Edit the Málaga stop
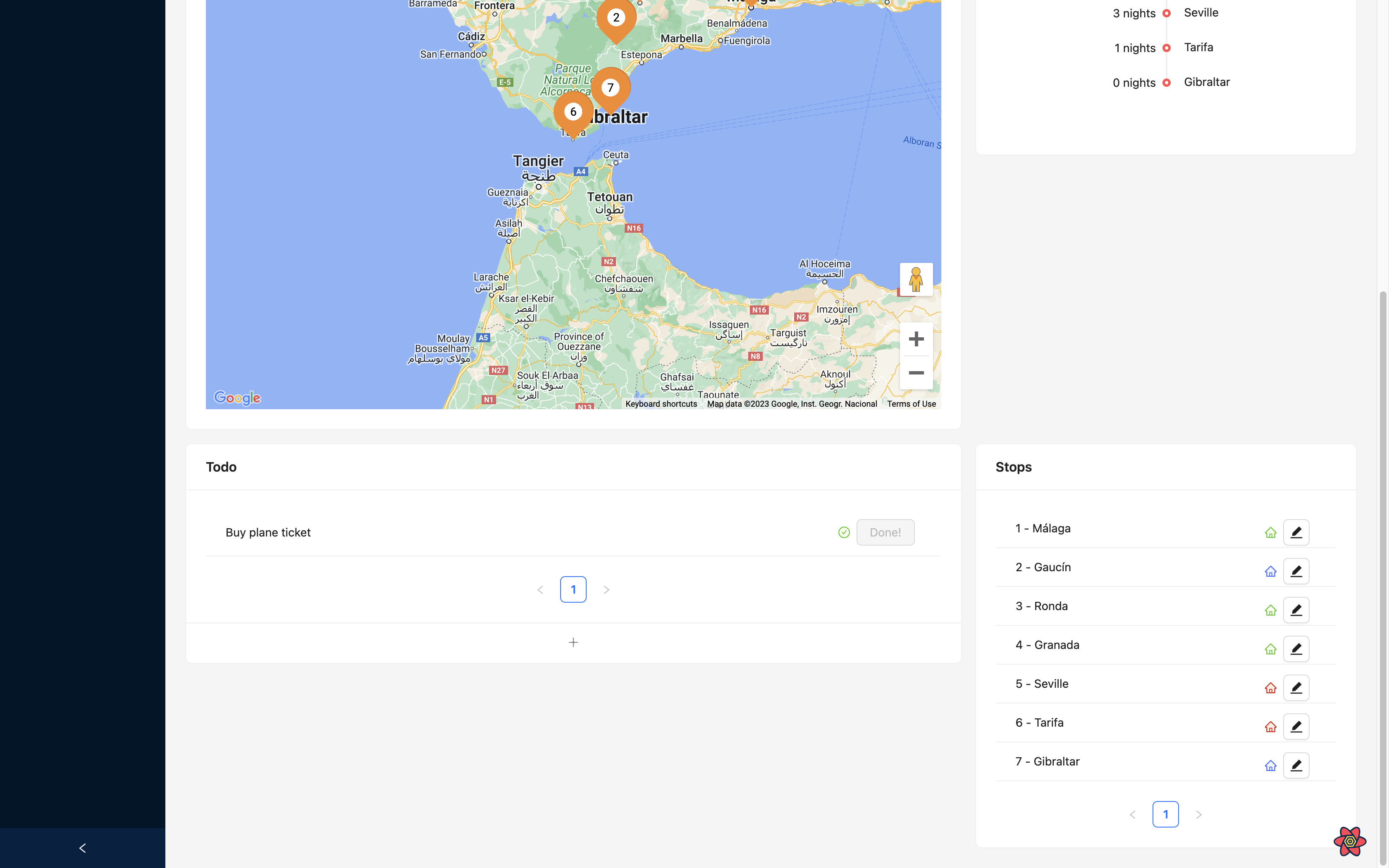 (1296, 532)
